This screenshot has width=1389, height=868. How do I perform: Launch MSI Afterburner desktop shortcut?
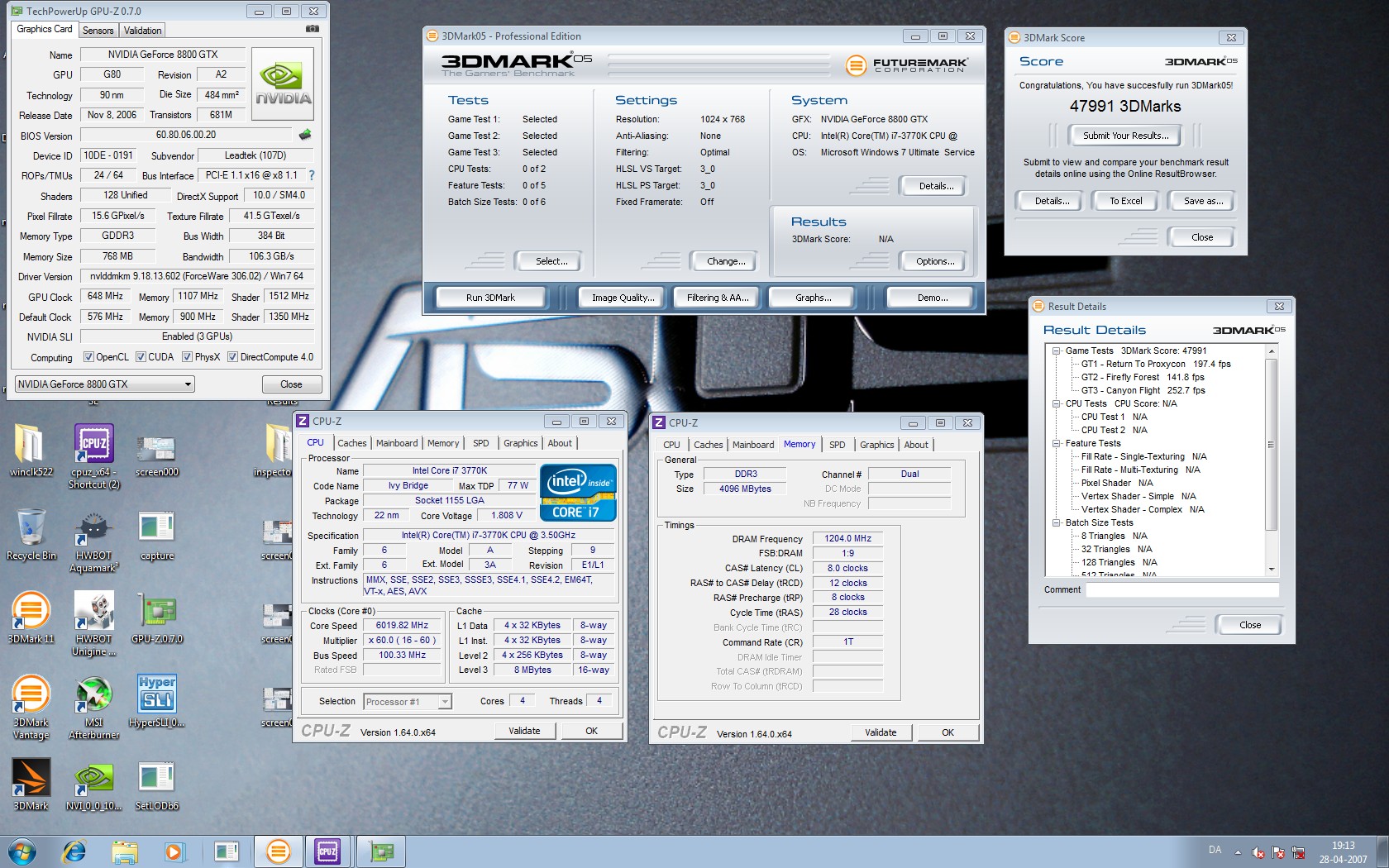(x=94, y=707)
